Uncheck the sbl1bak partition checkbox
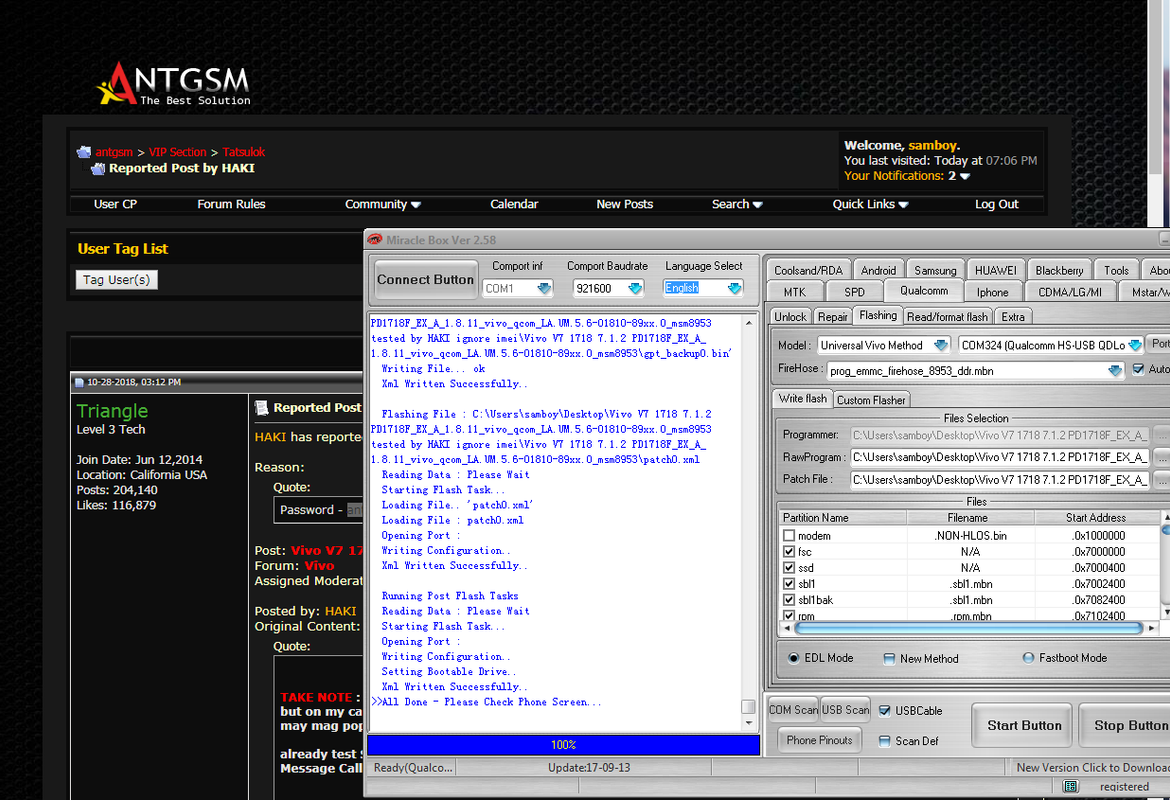 (789, 599)
